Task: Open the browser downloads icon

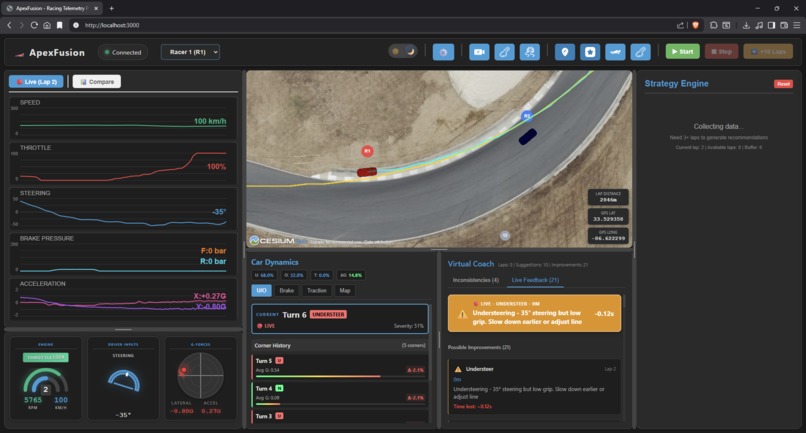Action: tap(746, 25)
